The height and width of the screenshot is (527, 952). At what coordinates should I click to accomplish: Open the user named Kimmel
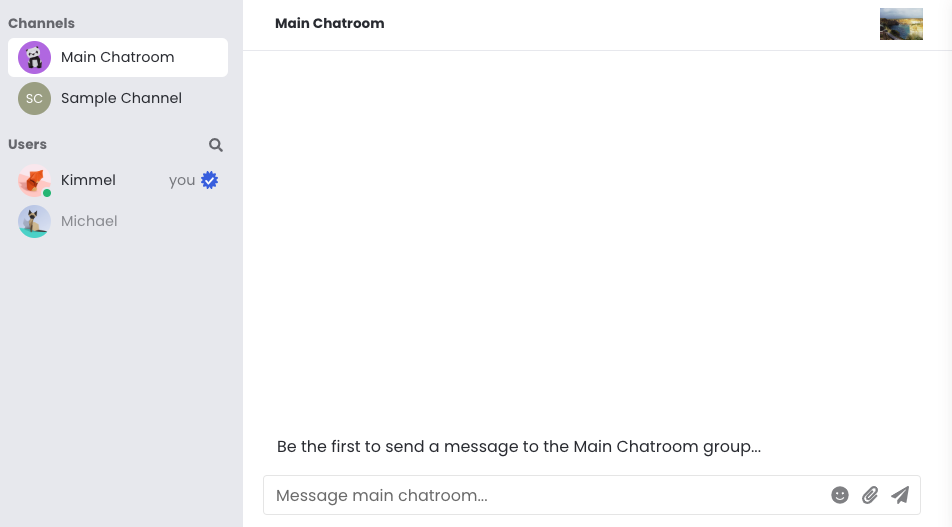click(x=88, y=180)
